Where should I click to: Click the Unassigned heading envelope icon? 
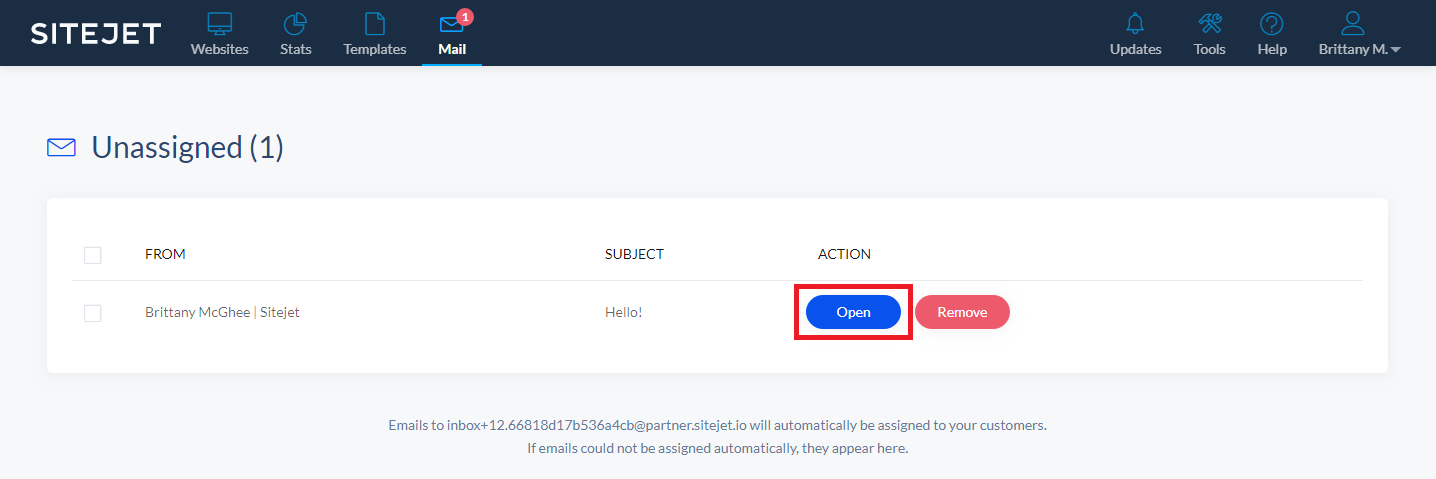pos(62,148)
